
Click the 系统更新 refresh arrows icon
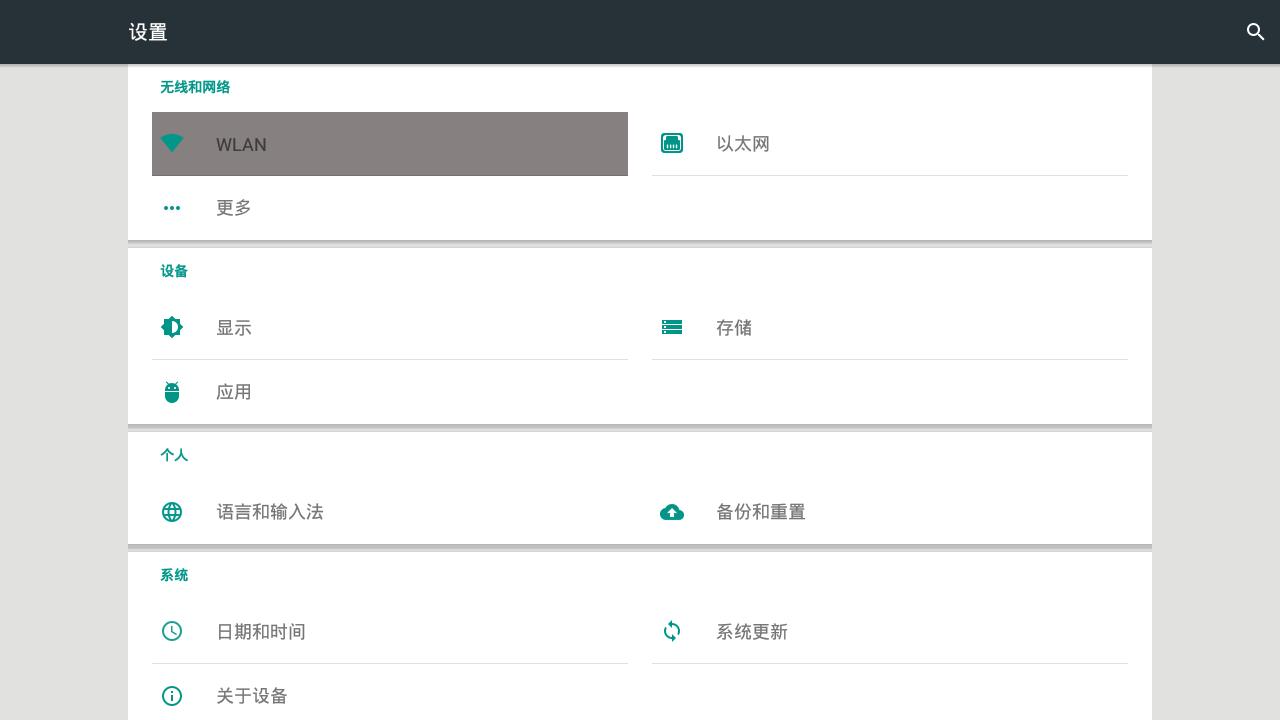672,631
